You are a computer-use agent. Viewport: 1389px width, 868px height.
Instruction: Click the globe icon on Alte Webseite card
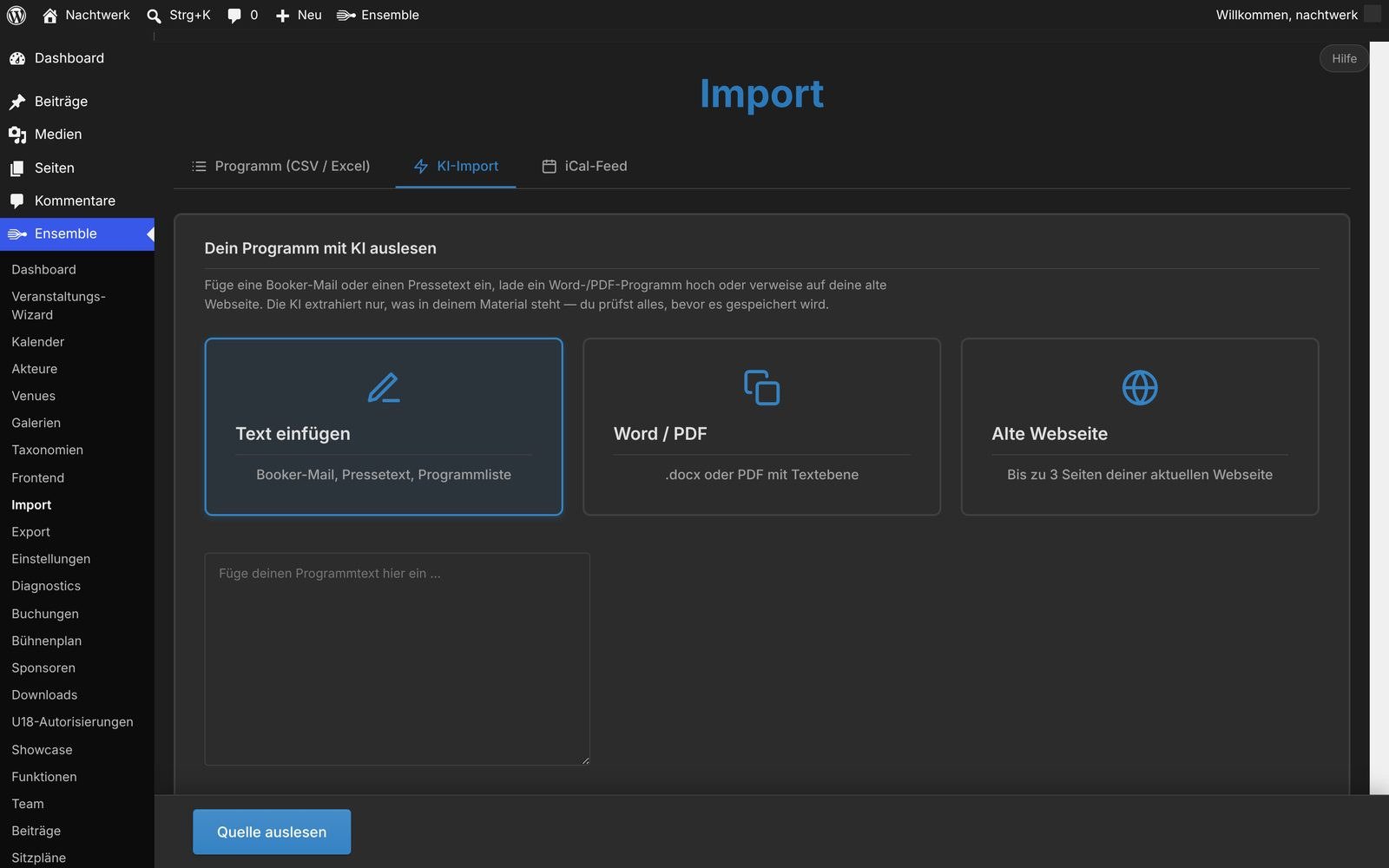(1140, 388)
